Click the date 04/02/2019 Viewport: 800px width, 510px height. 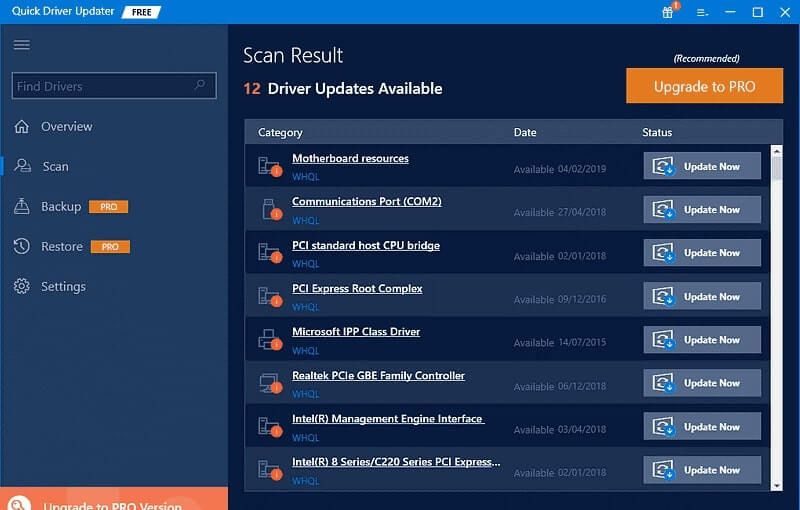(x=582, y=169)
